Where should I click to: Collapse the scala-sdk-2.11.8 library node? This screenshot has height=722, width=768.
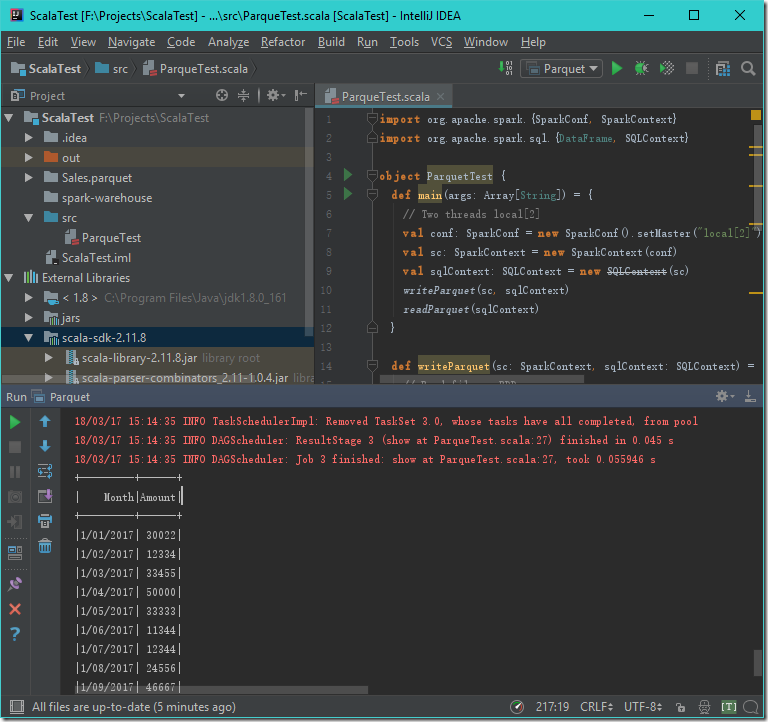pyautogui.click(x=29, y=337)
